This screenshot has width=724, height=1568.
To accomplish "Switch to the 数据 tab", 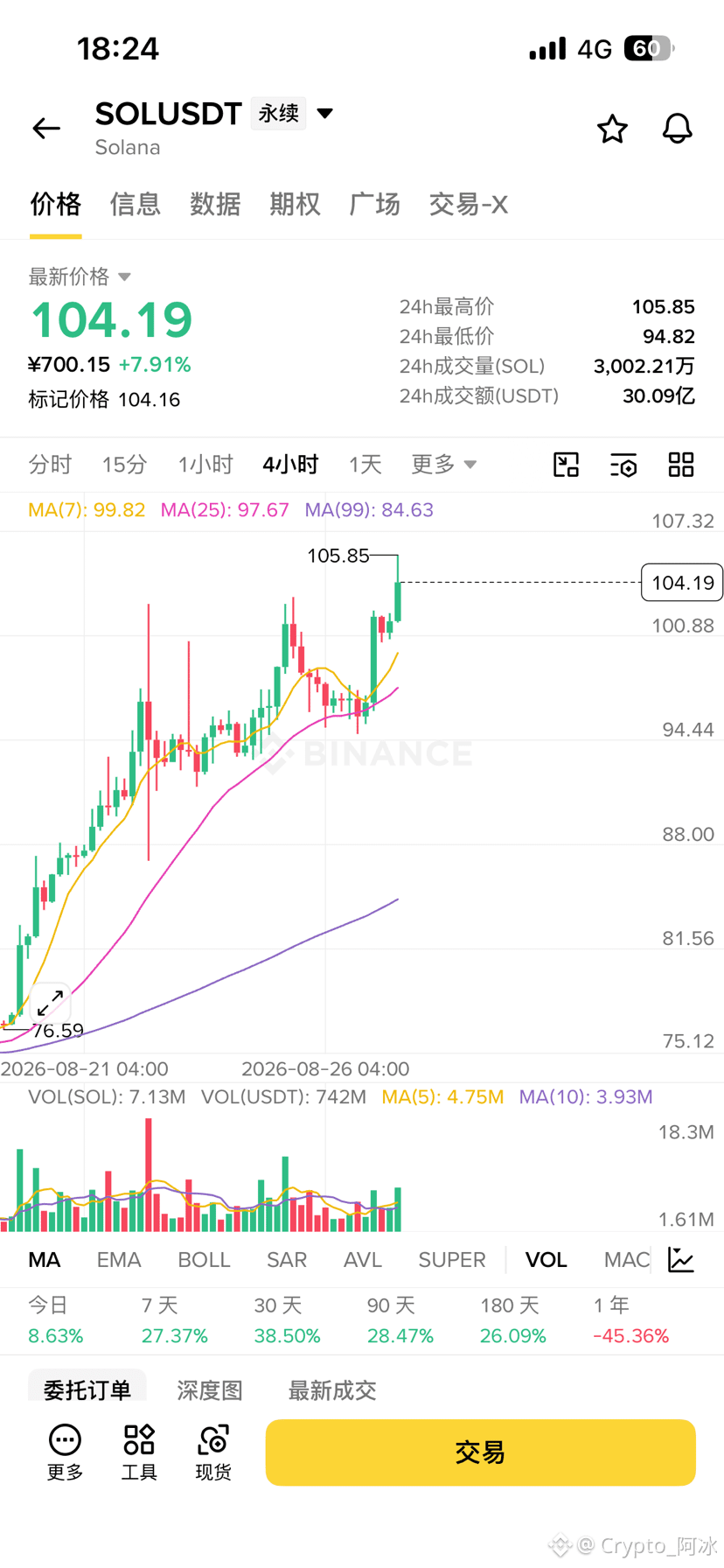I will (215, 205).
